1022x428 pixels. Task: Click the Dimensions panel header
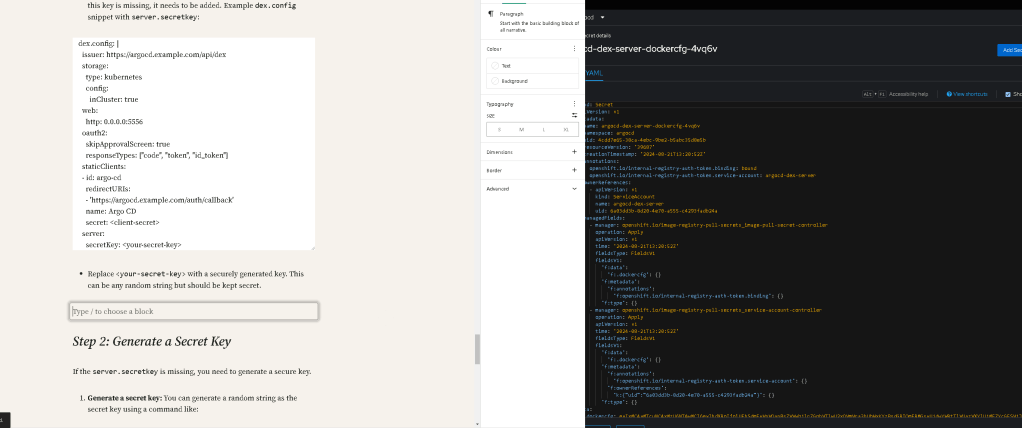[x=533, y=152]
